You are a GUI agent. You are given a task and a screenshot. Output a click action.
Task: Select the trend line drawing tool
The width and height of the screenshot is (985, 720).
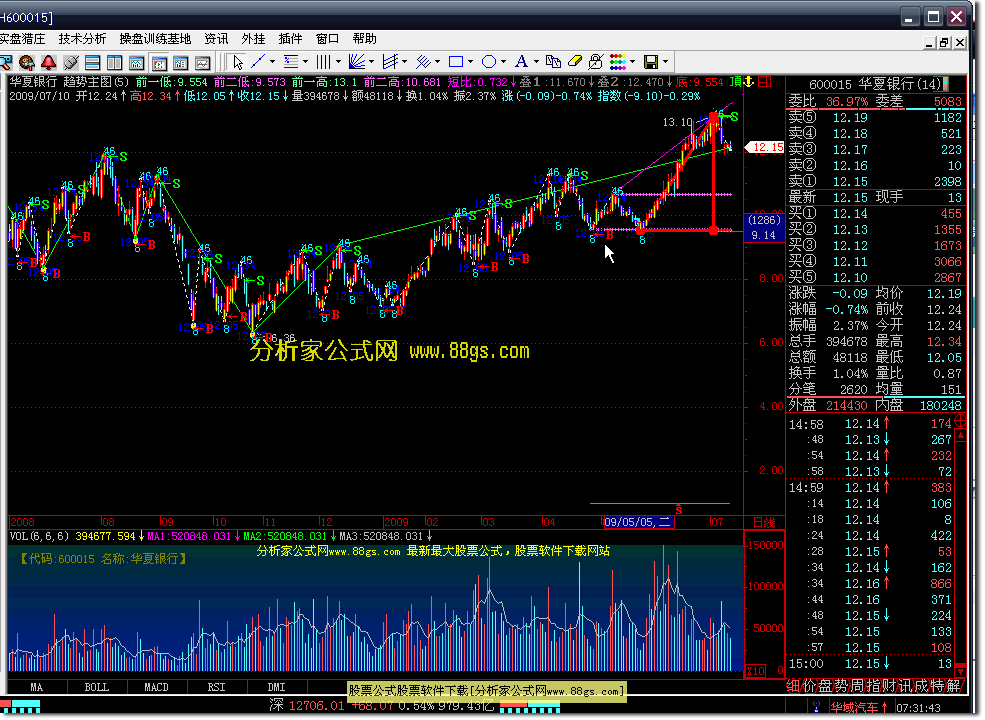[x=258, y=62]
